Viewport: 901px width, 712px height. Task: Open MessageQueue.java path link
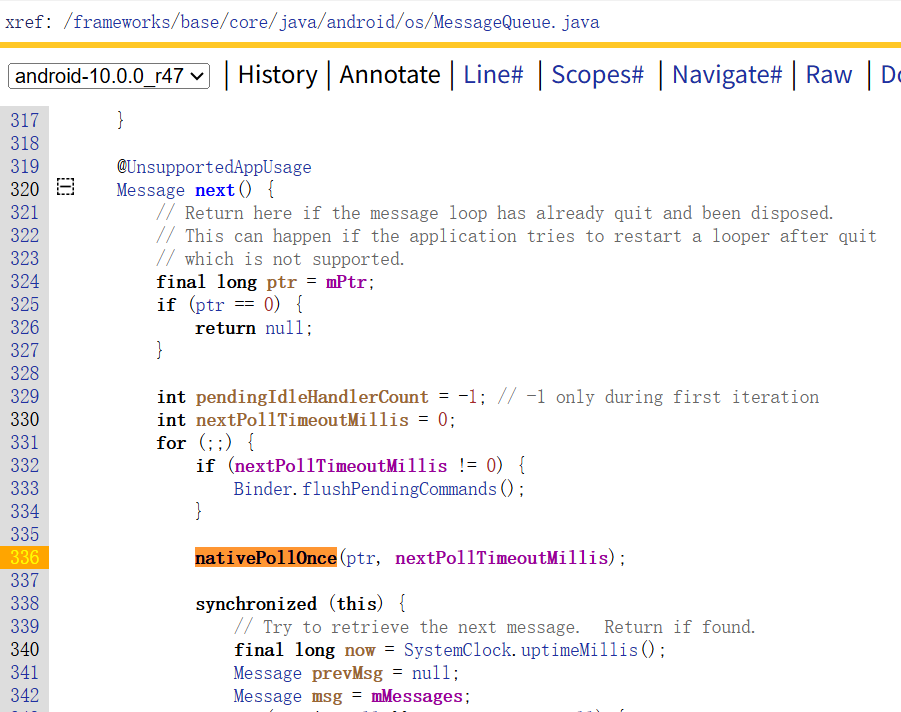516,22
